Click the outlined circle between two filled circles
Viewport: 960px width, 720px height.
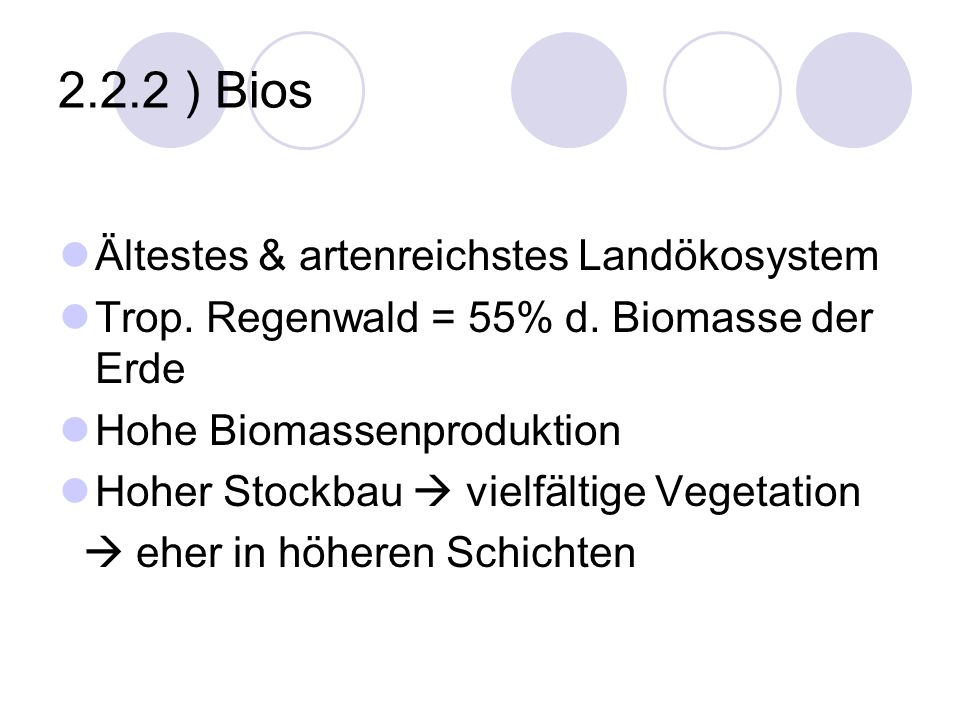[x=722, y=90]
